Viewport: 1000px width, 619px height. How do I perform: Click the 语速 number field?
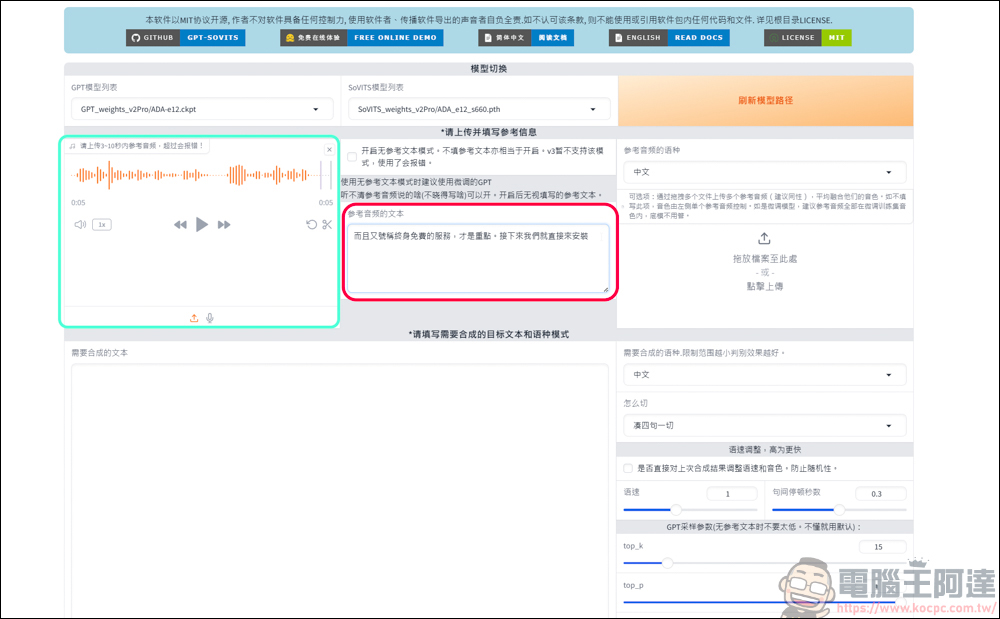pos(732,493)
